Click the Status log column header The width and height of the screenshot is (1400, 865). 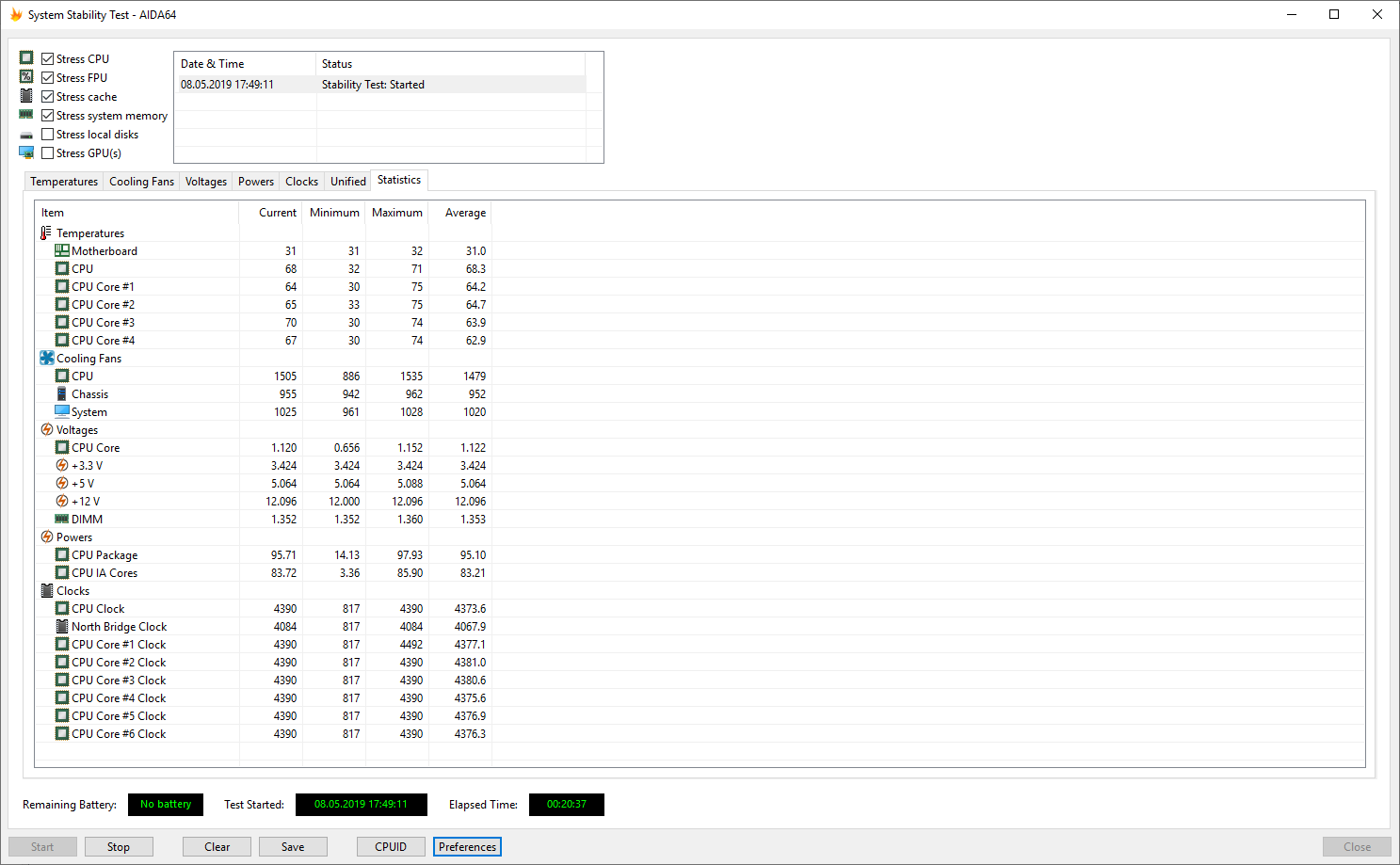coord(451,64)
